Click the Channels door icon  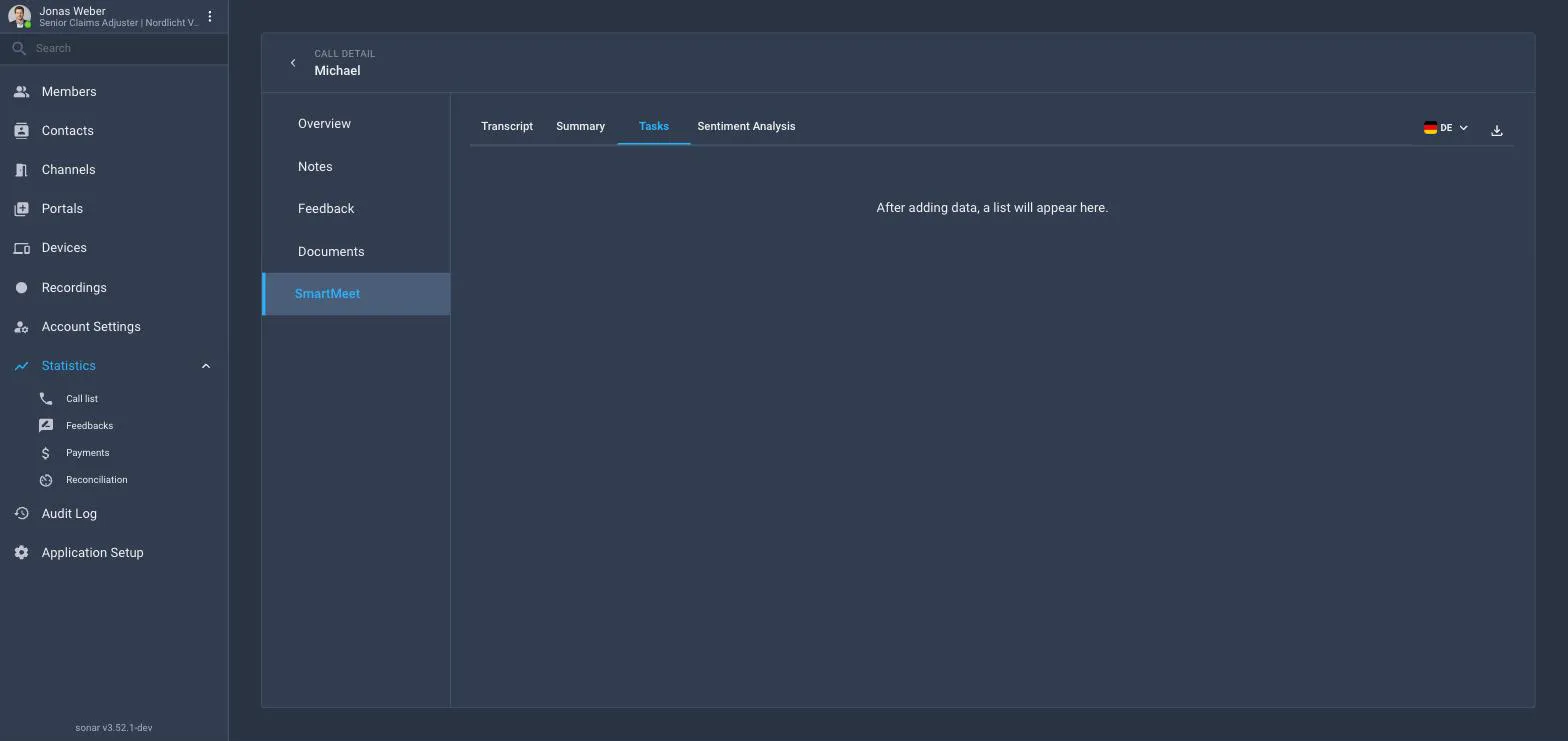pos(21,170)
